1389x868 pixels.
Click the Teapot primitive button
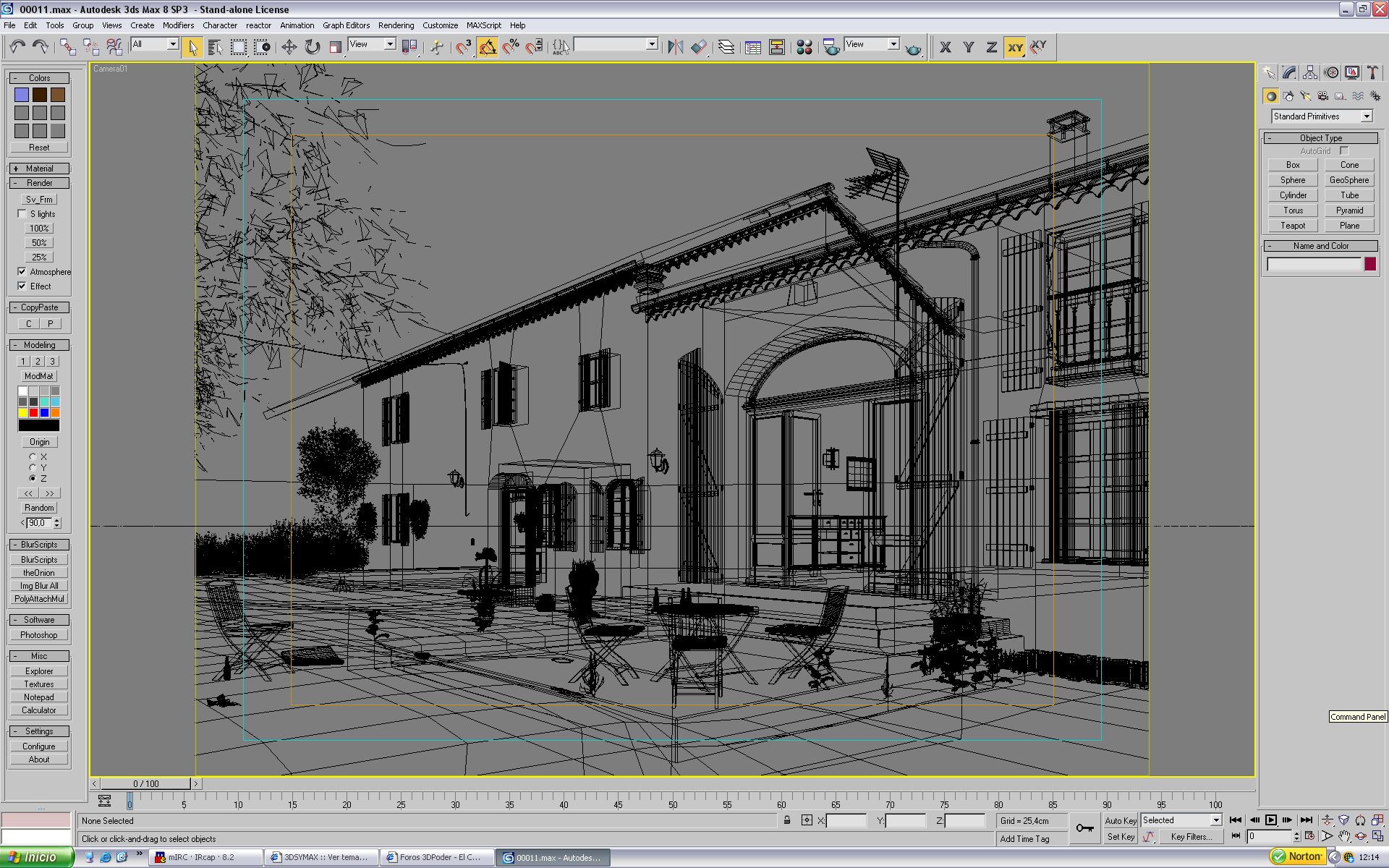(x=1293, y=226)
